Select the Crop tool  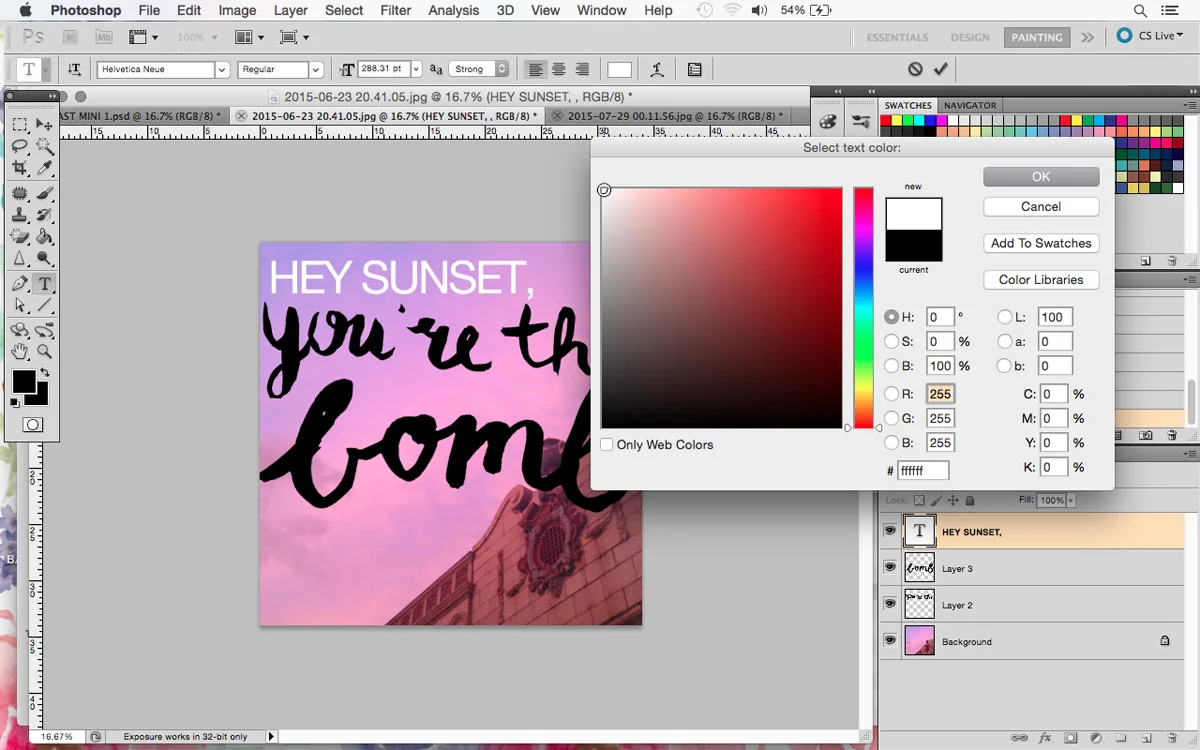[20, 169]
